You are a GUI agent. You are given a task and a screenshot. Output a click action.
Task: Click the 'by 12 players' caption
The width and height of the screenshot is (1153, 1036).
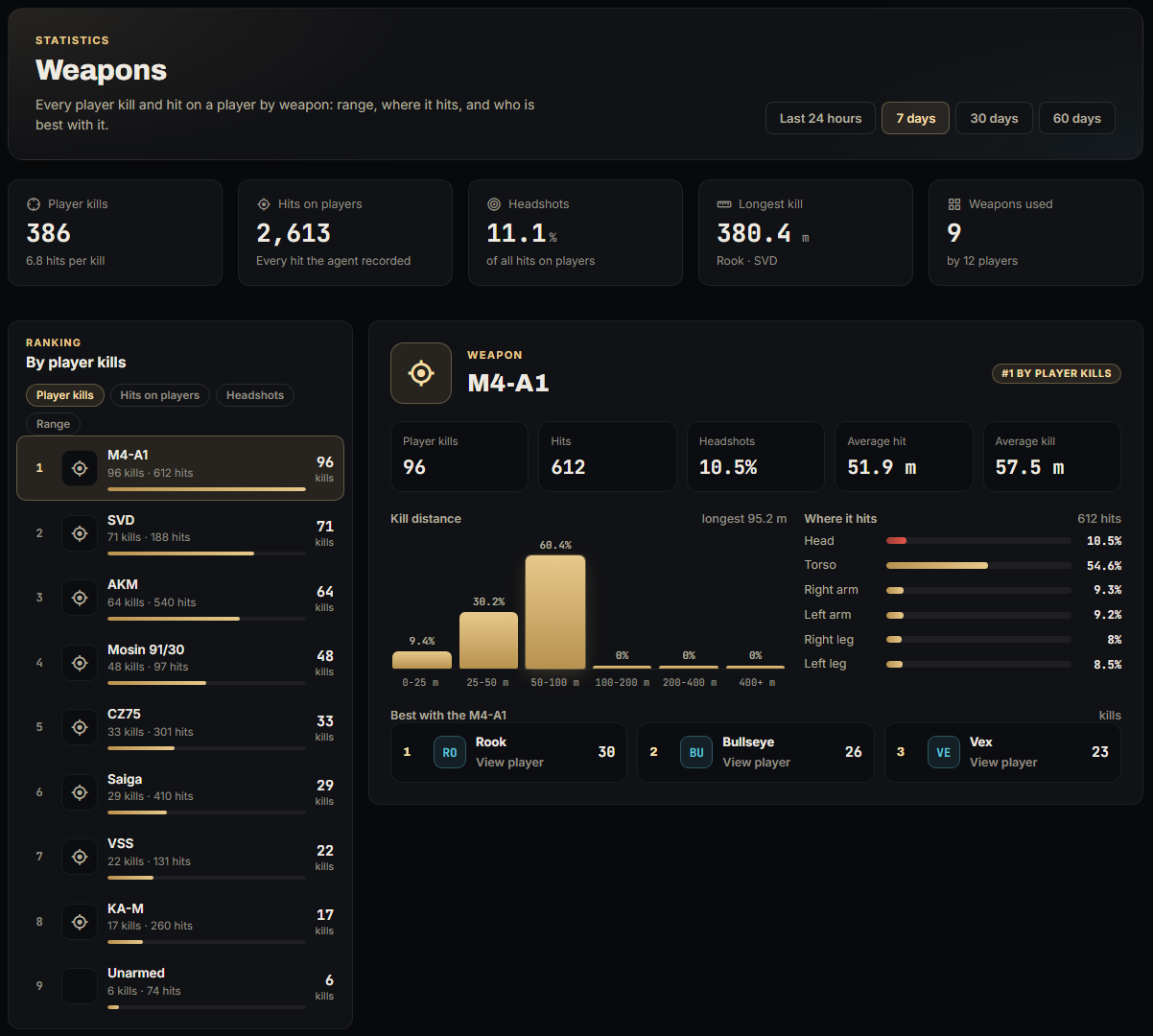[982, 261]
